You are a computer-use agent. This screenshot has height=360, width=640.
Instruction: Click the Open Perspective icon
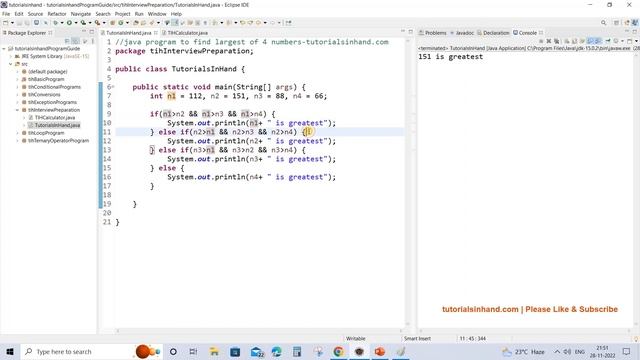[616, 23]
